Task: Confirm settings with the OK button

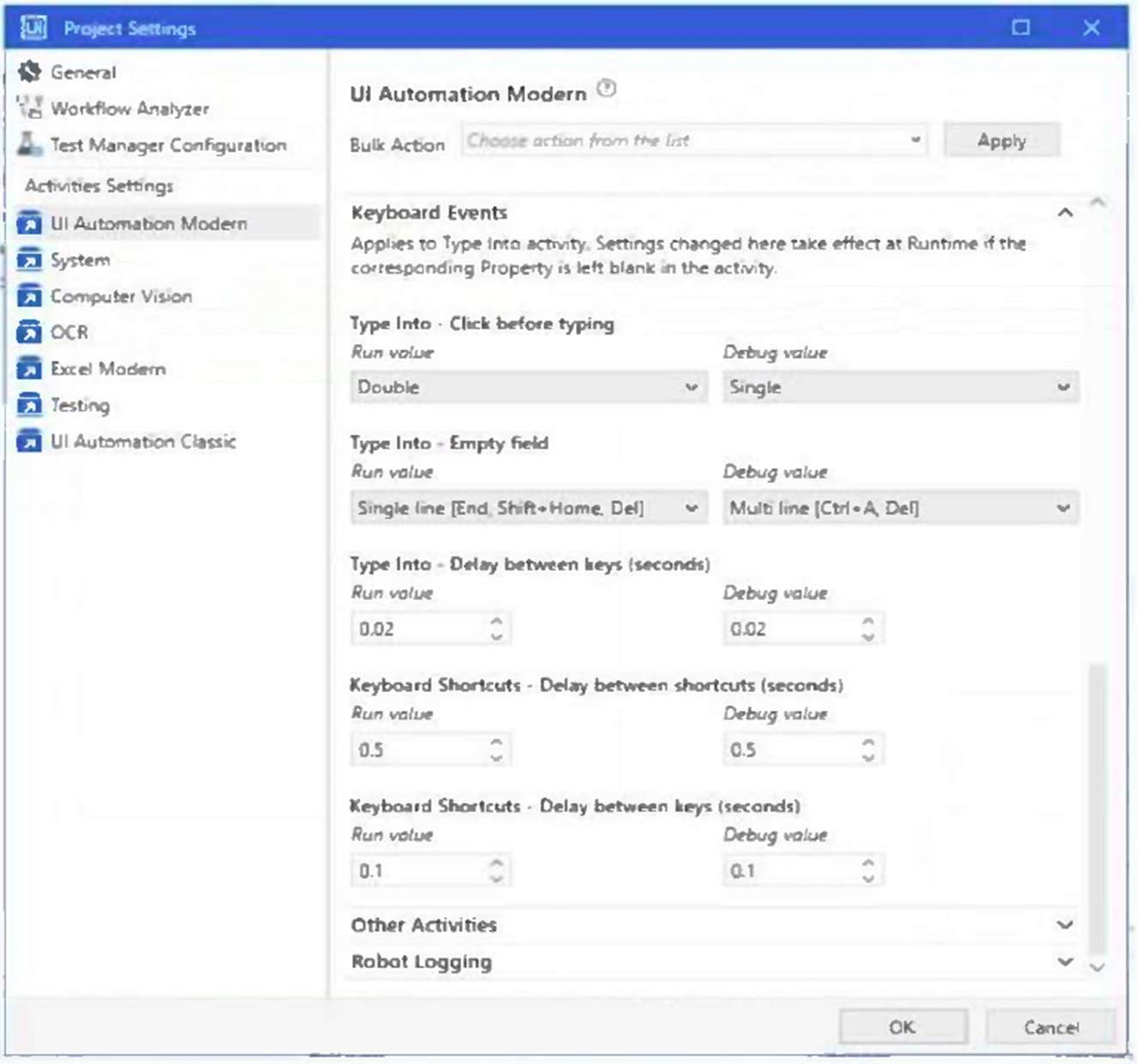Action: (x=903, y=1027)
